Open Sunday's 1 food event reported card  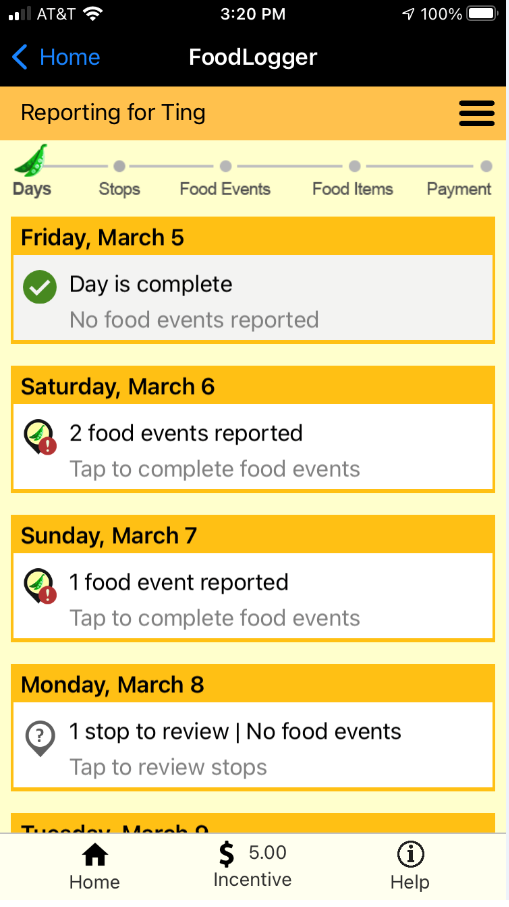(x=253, y=596)
